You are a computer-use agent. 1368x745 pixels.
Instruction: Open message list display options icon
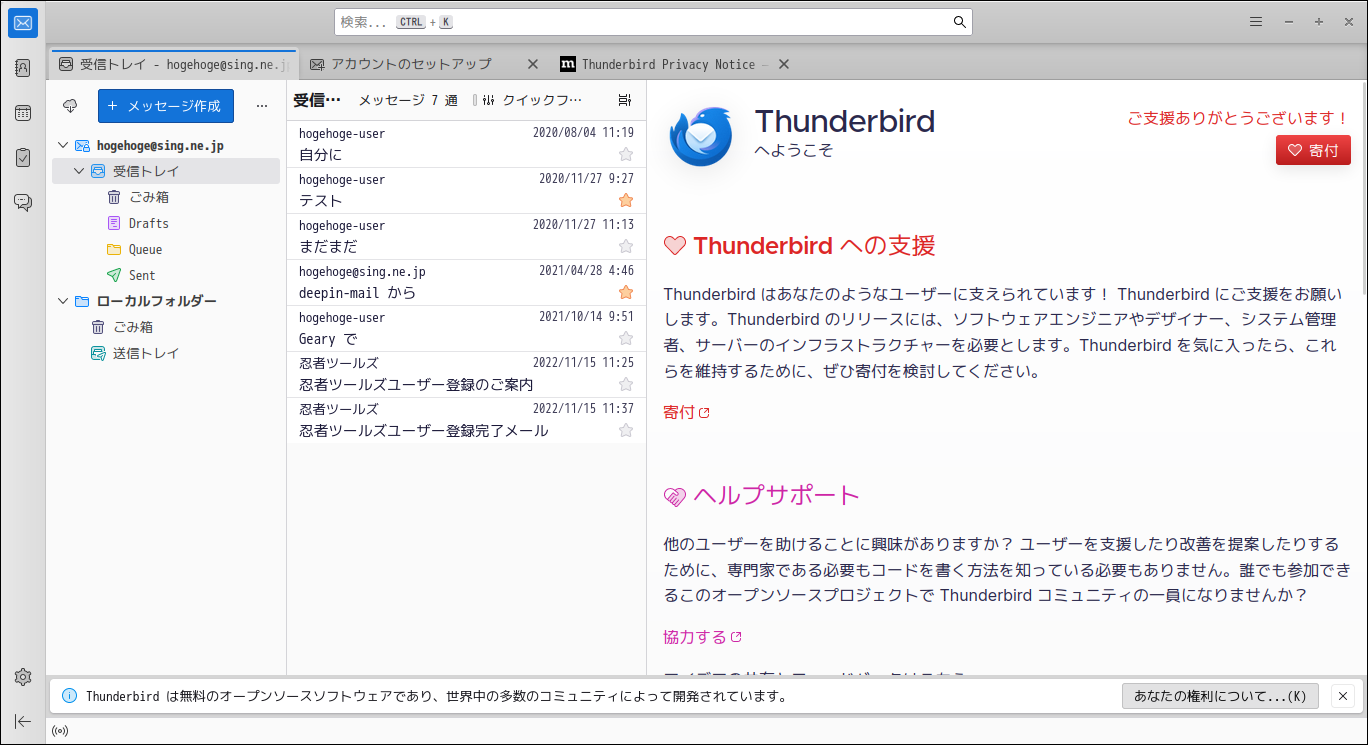625,100
